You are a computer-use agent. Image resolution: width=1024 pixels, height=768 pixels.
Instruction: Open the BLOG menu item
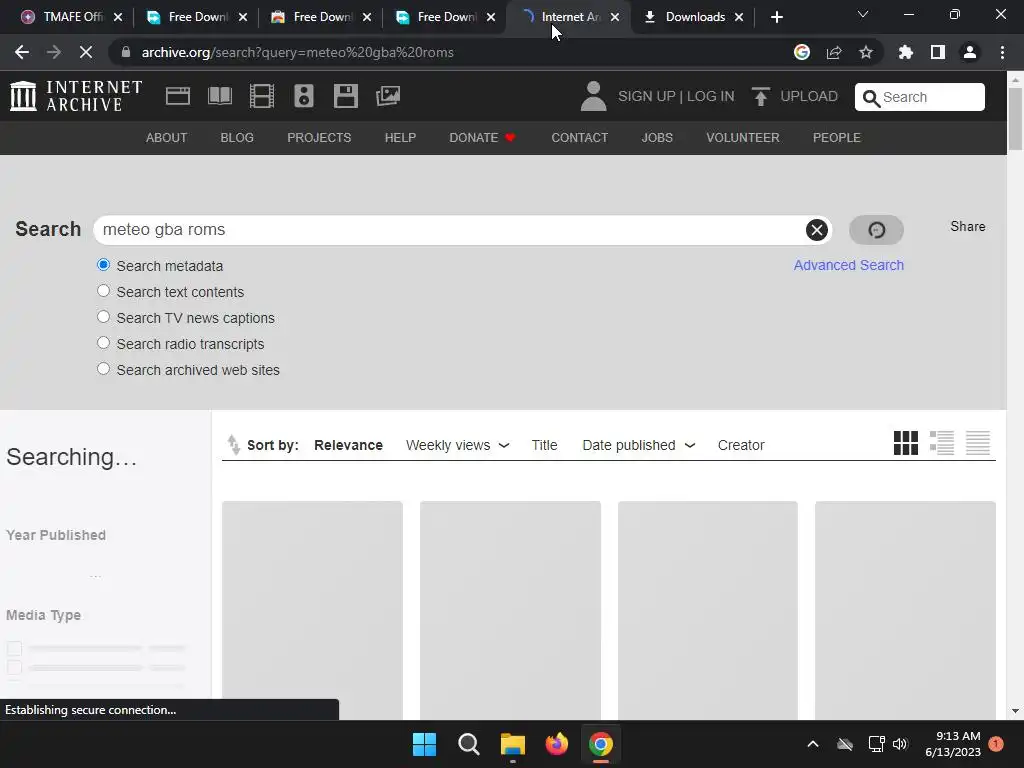click(x=237, y=138)
